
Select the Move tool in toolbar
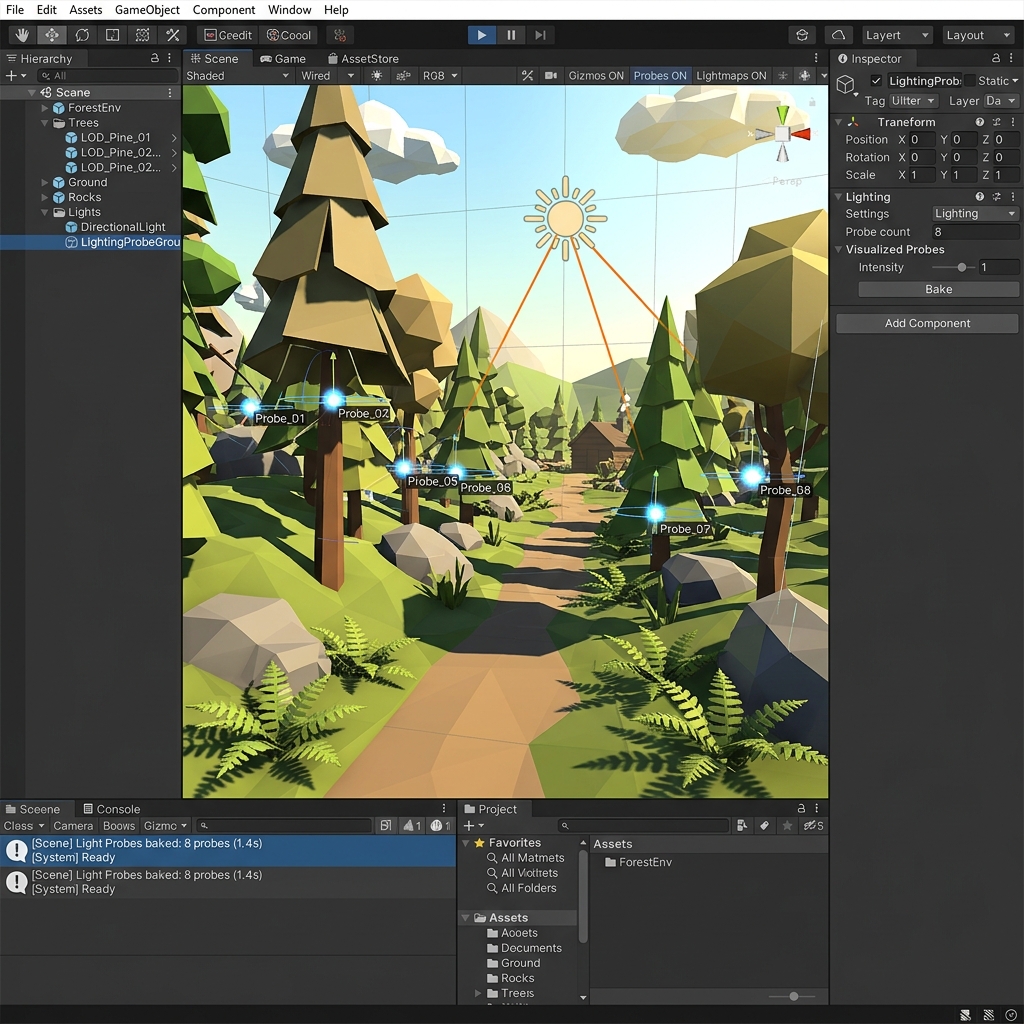pyautogui.click(x=52, y=35)
